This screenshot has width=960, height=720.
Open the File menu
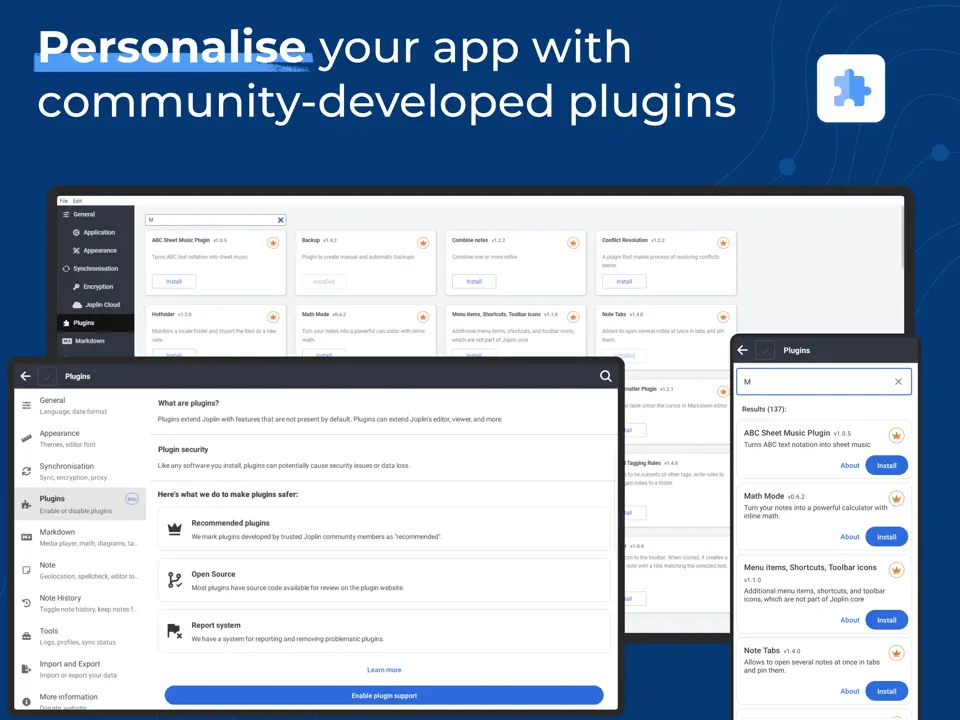point(64,201)
